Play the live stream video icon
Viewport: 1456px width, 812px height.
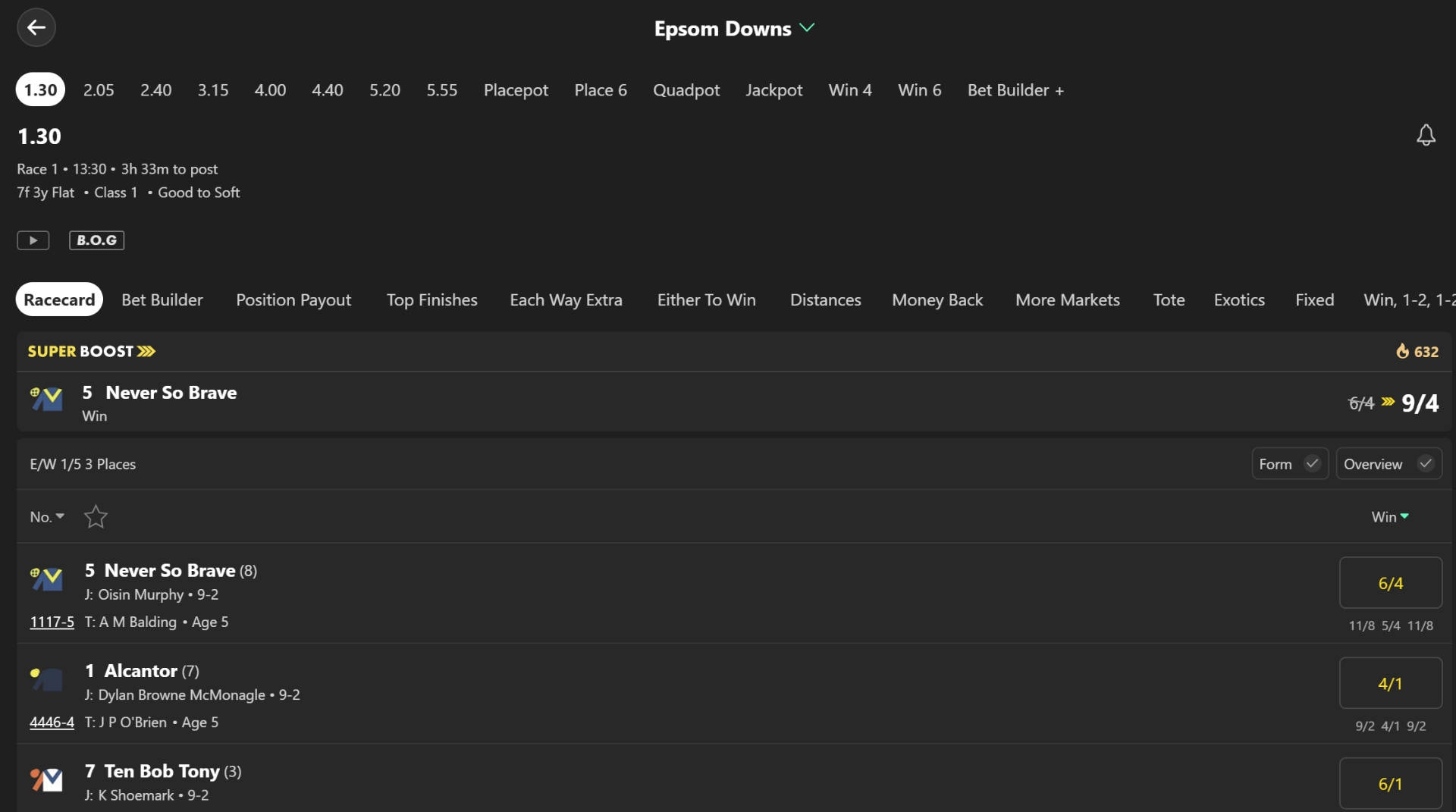coord(33,240)
